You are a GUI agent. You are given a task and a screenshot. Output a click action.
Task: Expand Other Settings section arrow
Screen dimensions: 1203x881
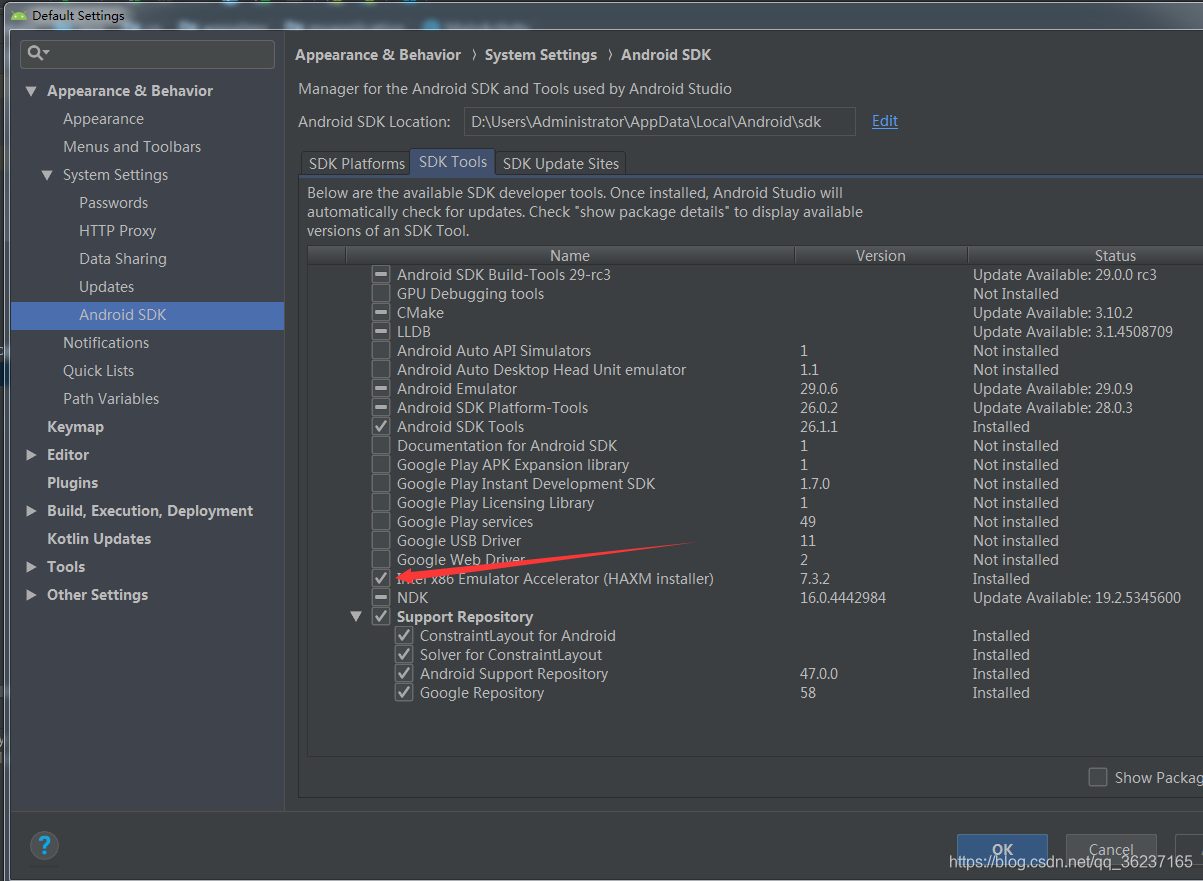pos(32,595)
